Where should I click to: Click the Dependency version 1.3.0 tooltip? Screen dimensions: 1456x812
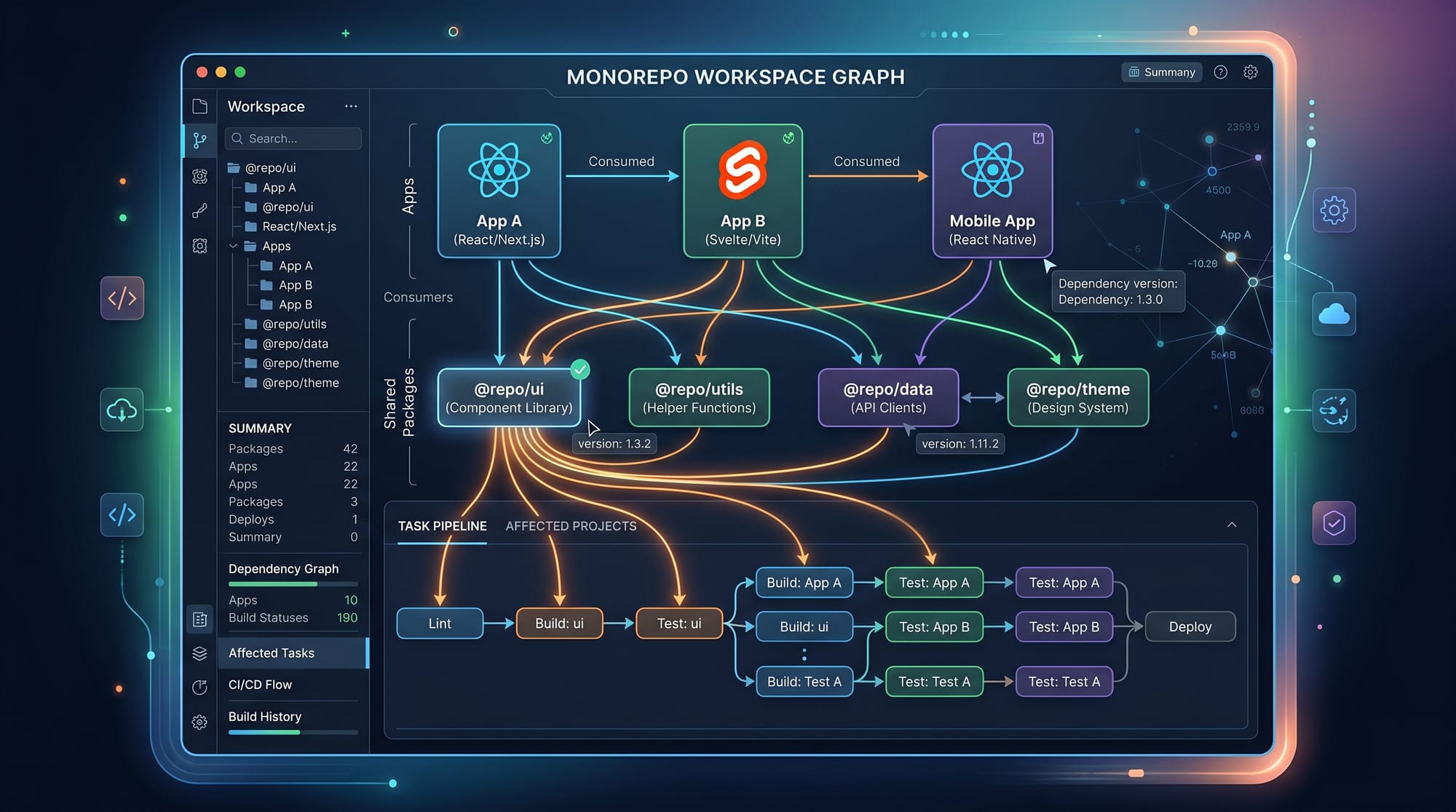[x=1117, y=292]
